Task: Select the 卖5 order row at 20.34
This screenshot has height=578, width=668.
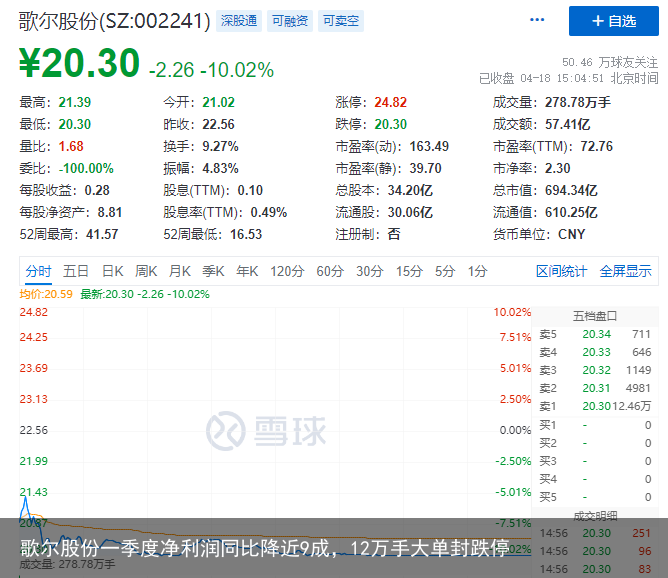Action: point(595,334)
